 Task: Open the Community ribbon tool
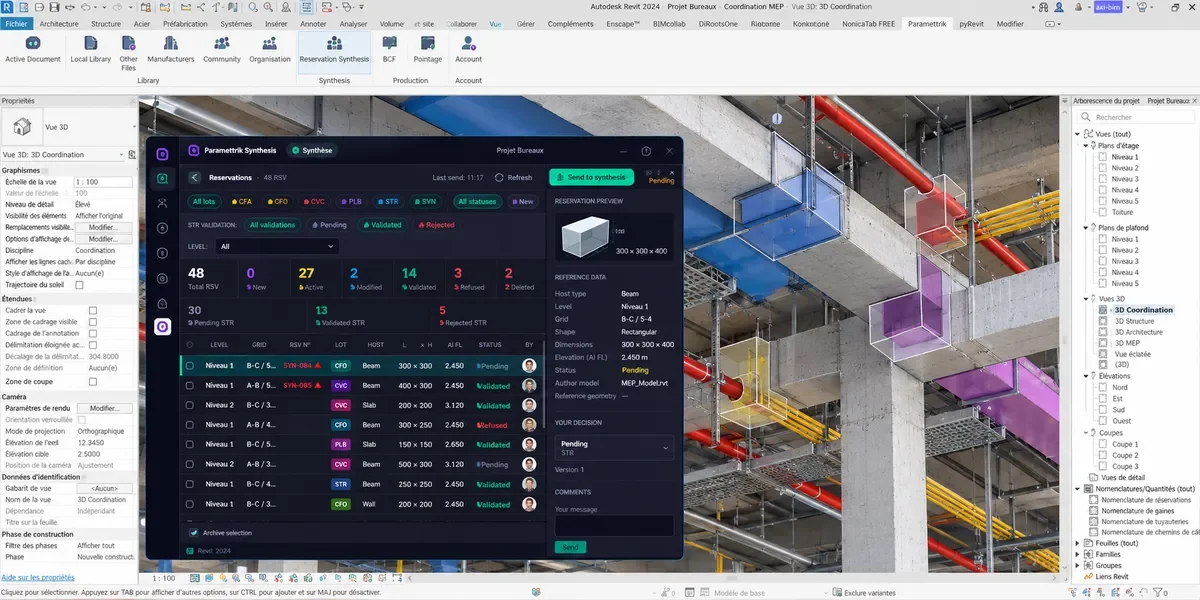(x=222, y=50)
